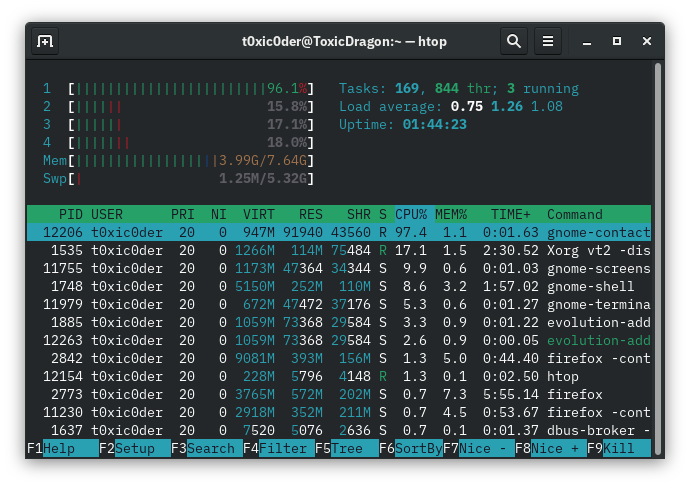Open F2 Setup in htop footer
690x487 pixels.
(135, 448)
